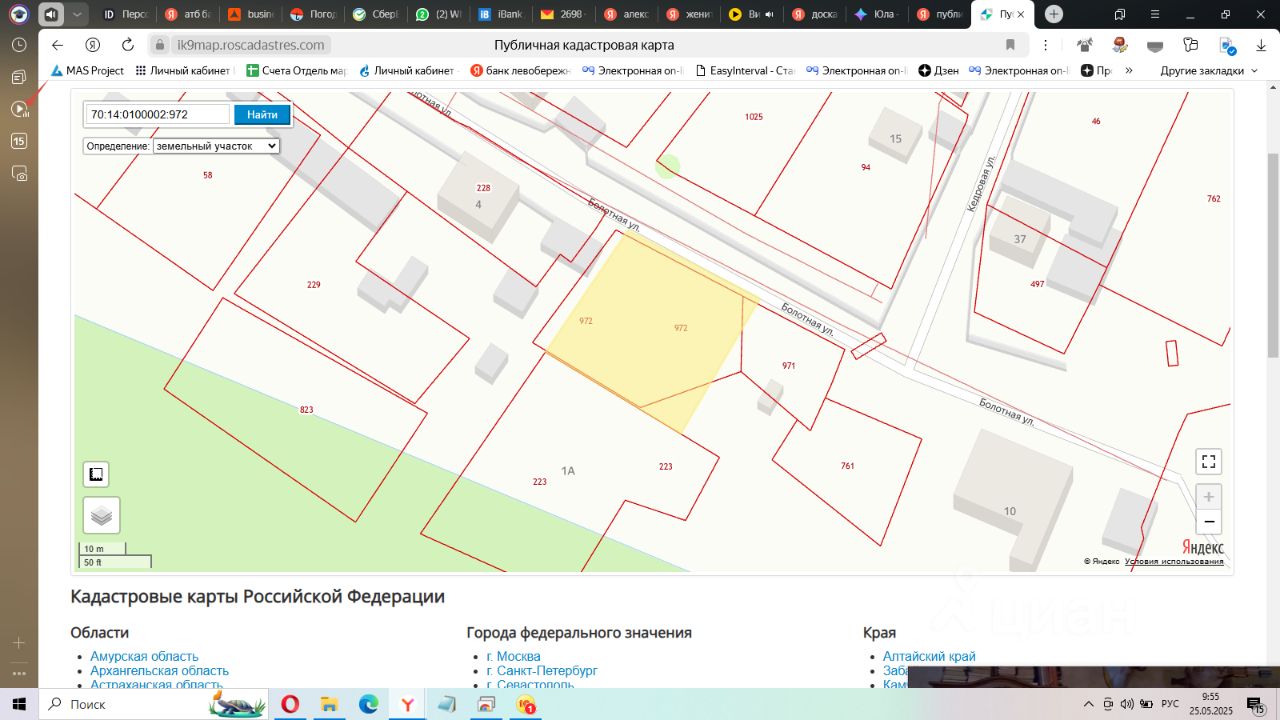Open Архангельская область link
The image size is (1280, 720).
click(159, 670)
